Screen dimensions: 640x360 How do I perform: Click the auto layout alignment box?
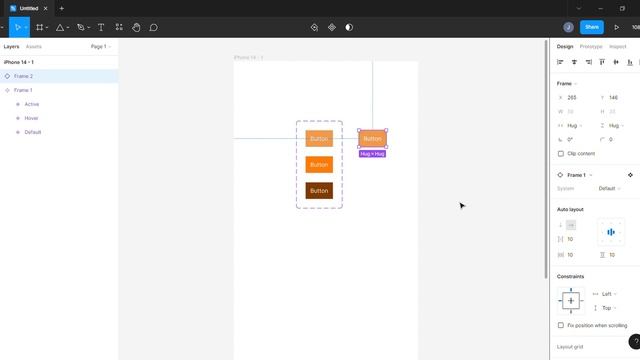pos(611,232)
